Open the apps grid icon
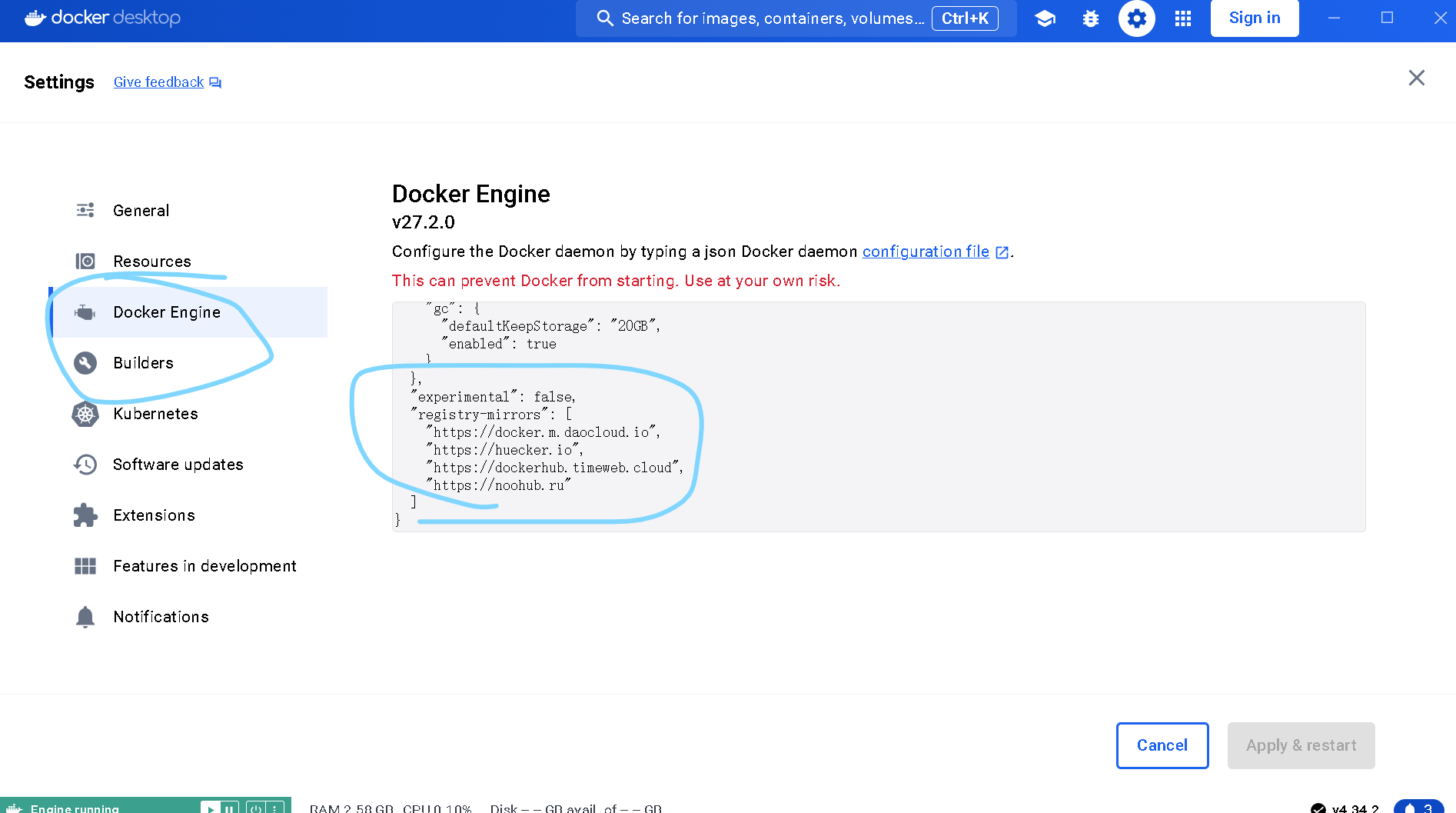 [1183, 18]
